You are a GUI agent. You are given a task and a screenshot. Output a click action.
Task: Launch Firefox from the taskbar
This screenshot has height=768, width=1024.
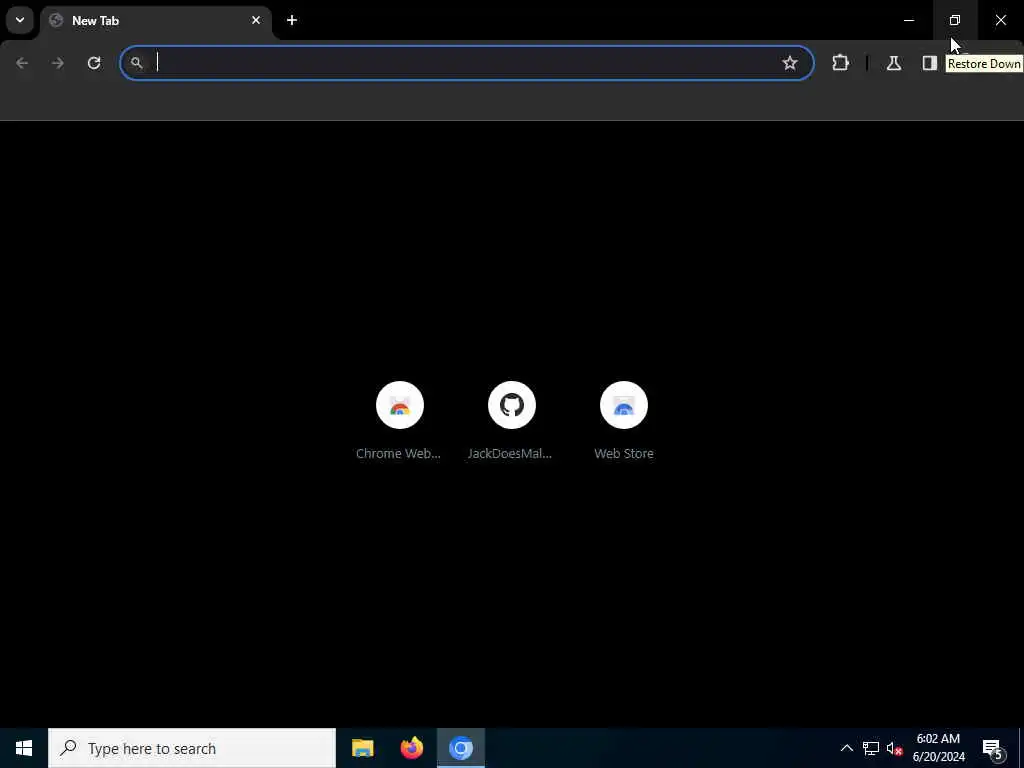[411, 748]
